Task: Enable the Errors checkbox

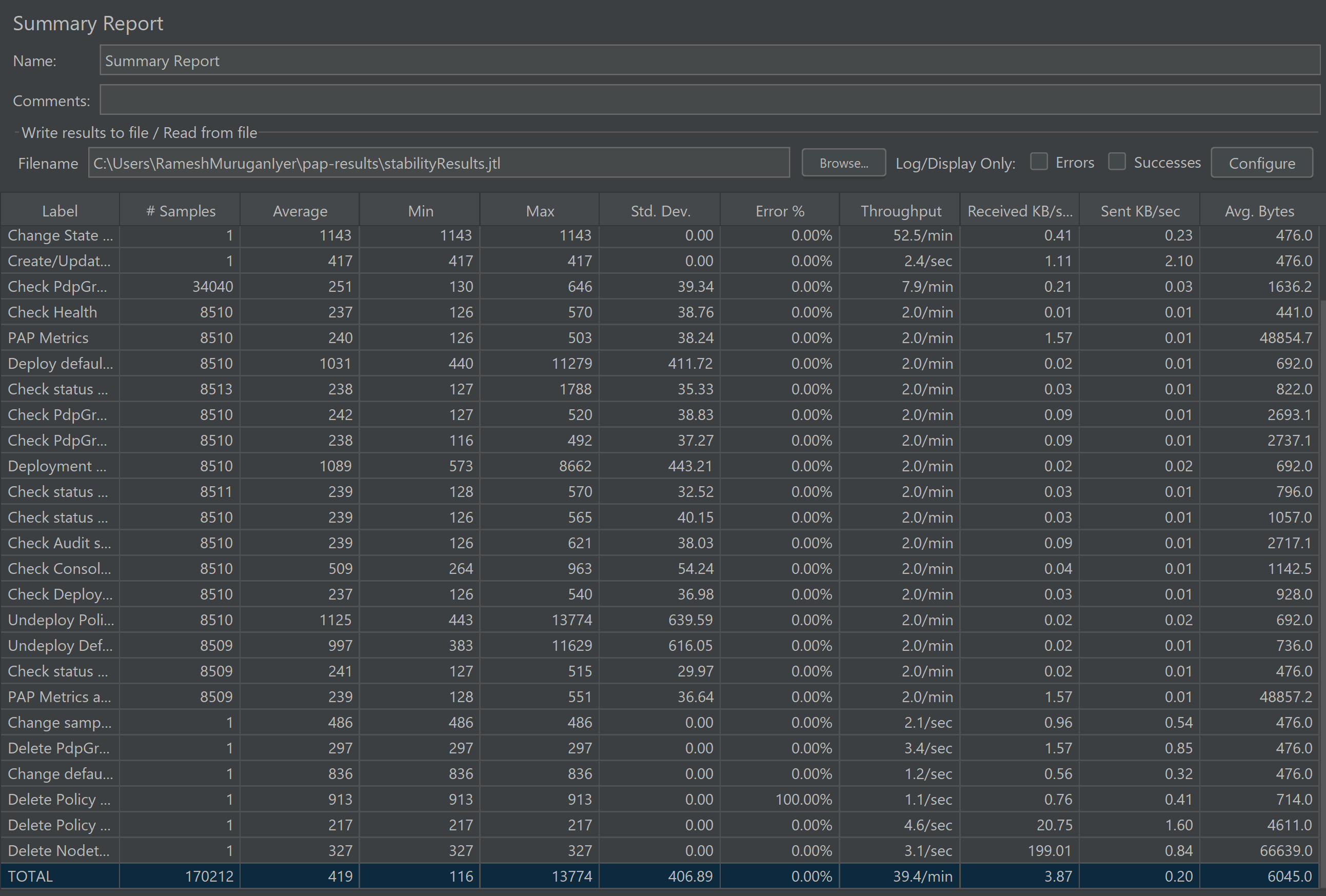Action: click(1038, 162)
